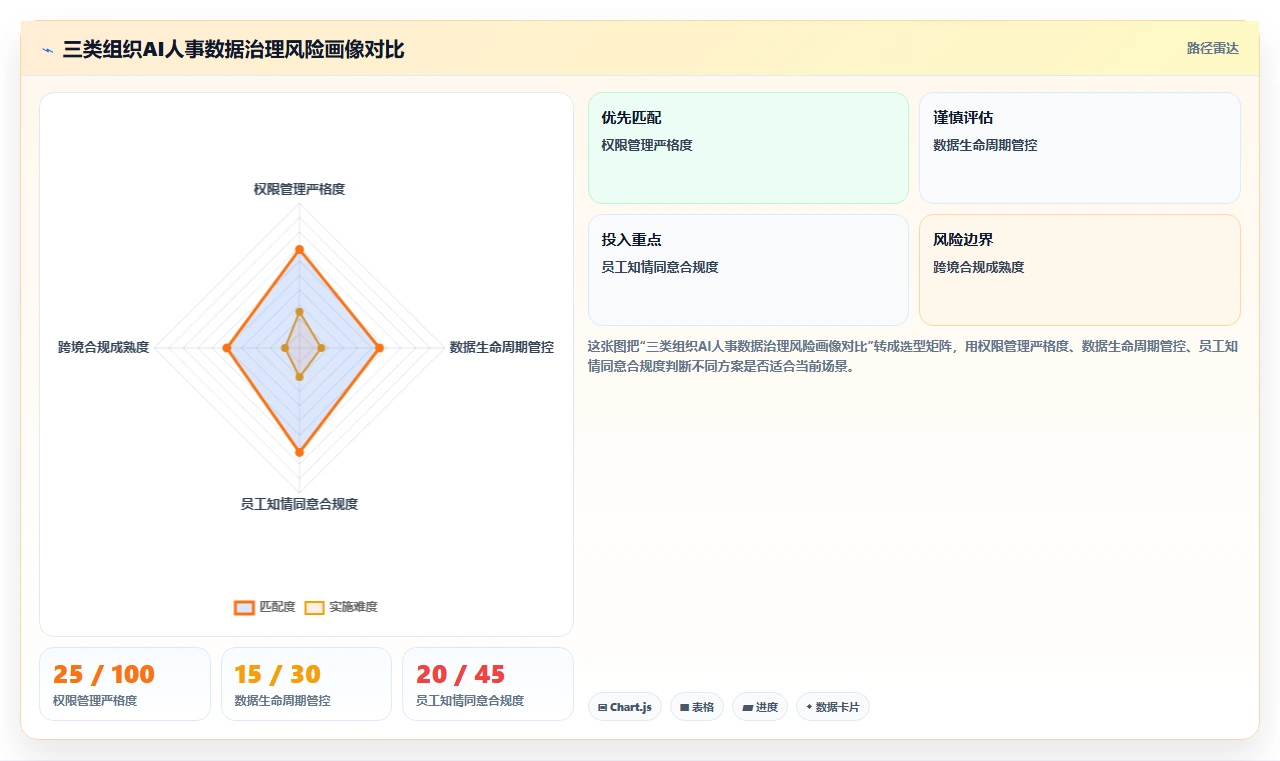The height and width of the screenshot is (761, 1280).
Task: Click the top orange radar data point
Action: point(299,249)
